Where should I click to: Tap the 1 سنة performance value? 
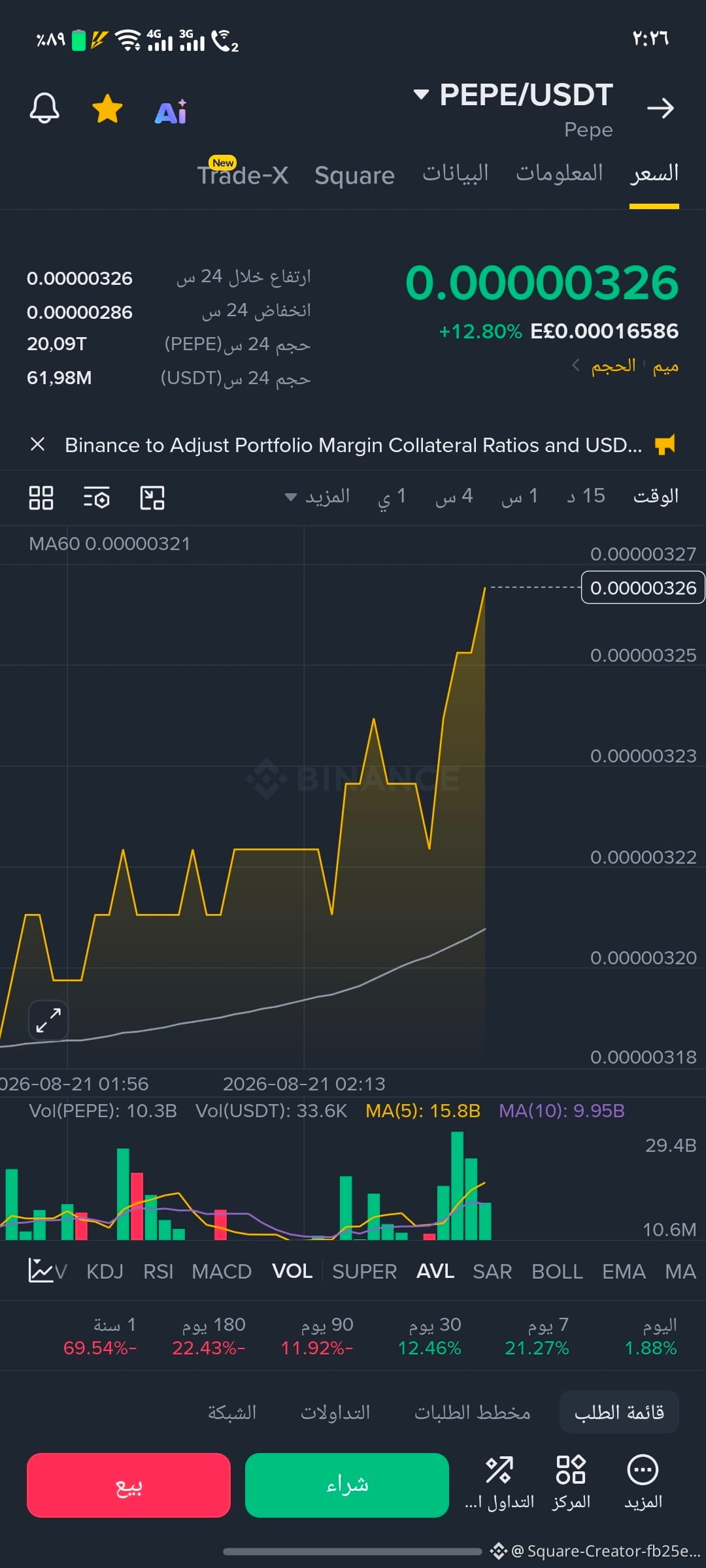pyautogui.click(x=100, y=1348)
